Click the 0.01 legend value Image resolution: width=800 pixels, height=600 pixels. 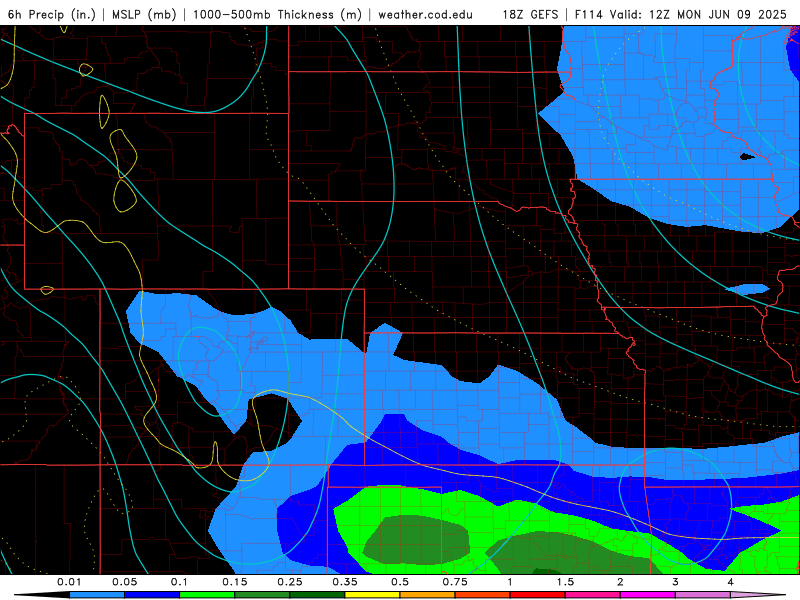point(69,582)
